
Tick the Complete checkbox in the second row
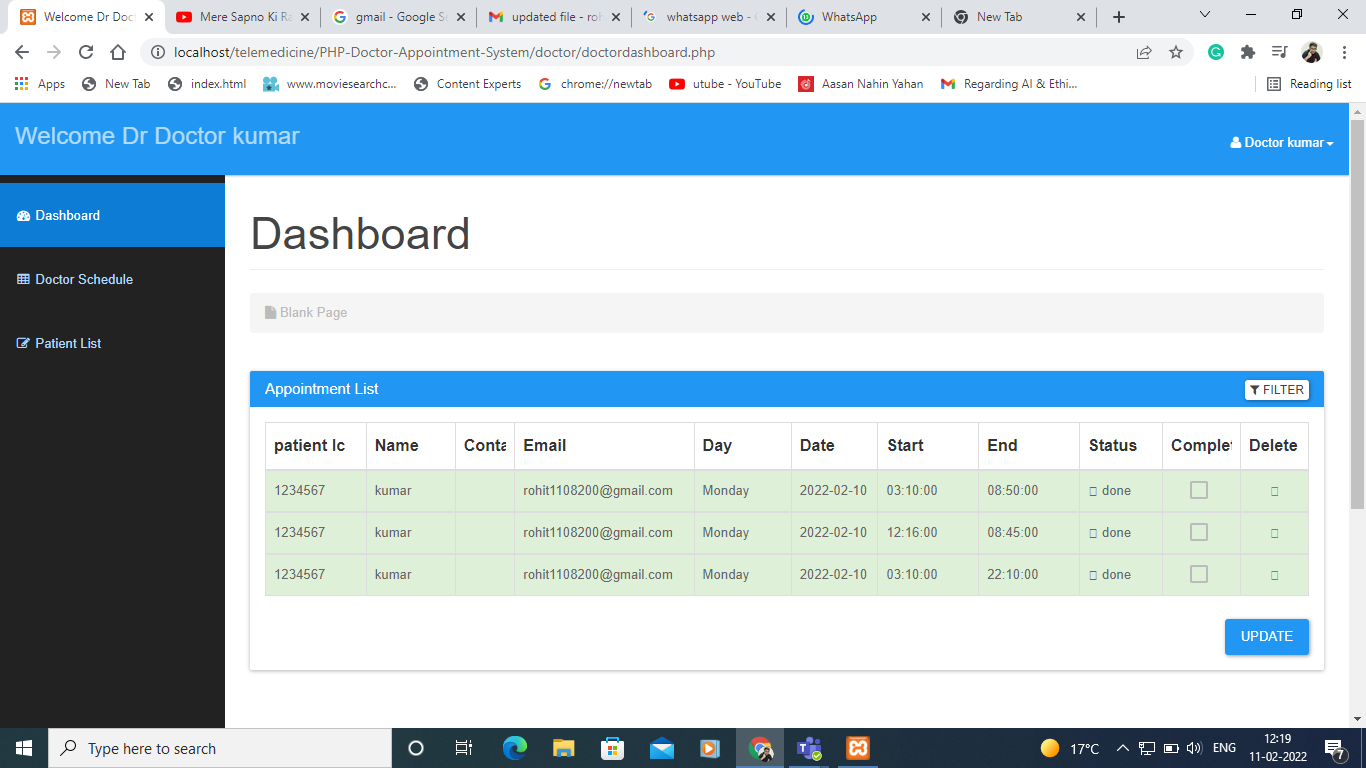1199,532
